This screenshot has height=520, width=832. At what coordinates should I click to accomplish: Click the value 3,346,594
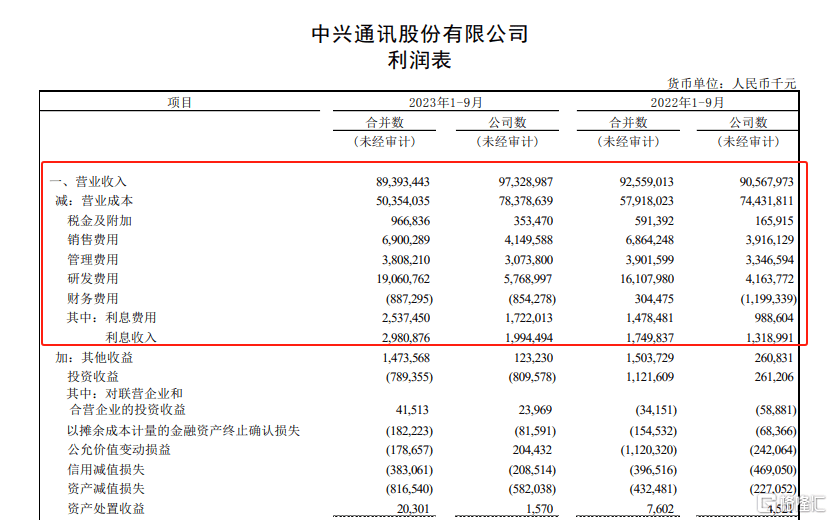[x=769, y=260]
